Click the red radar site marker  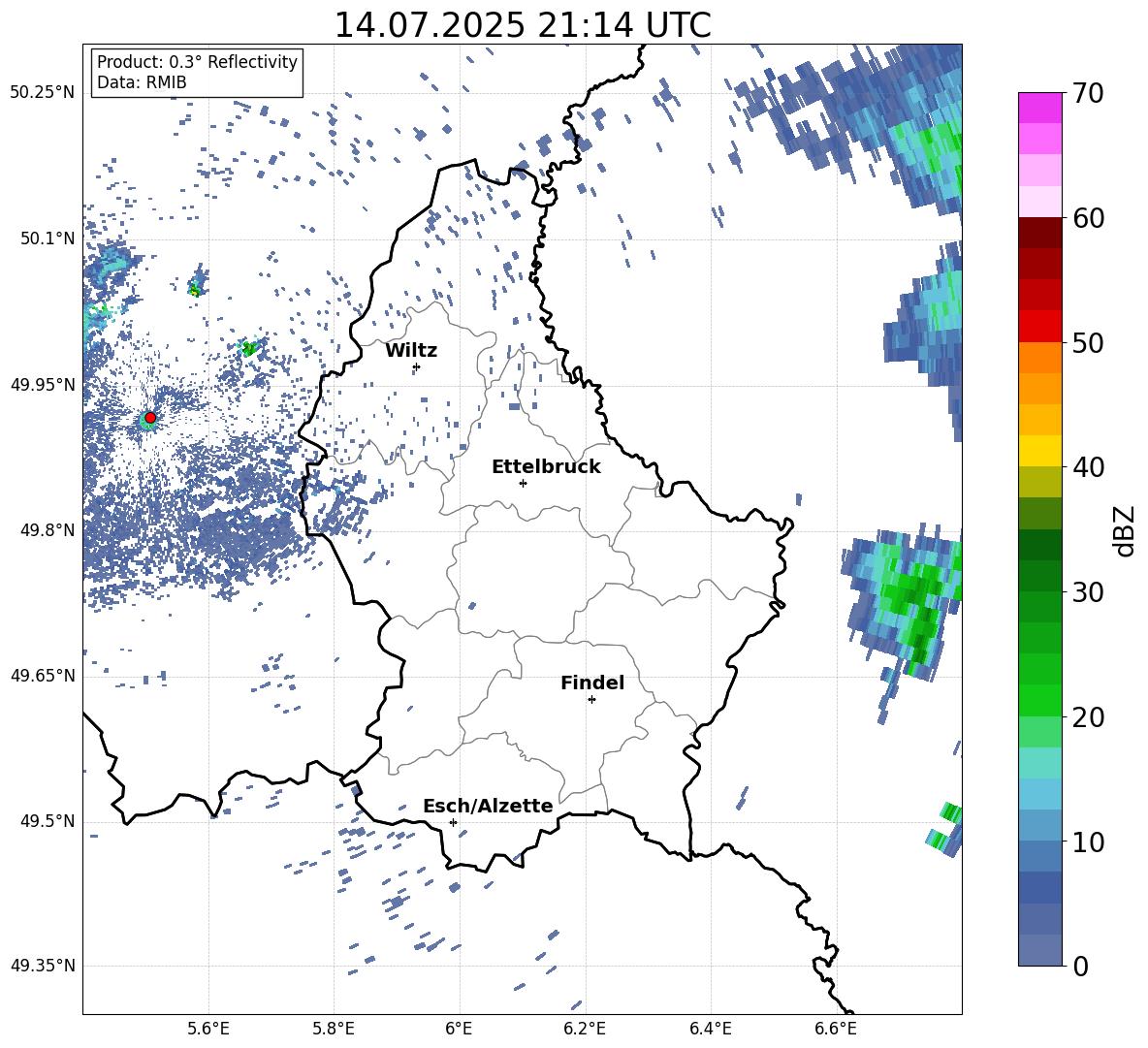(150, 418)
